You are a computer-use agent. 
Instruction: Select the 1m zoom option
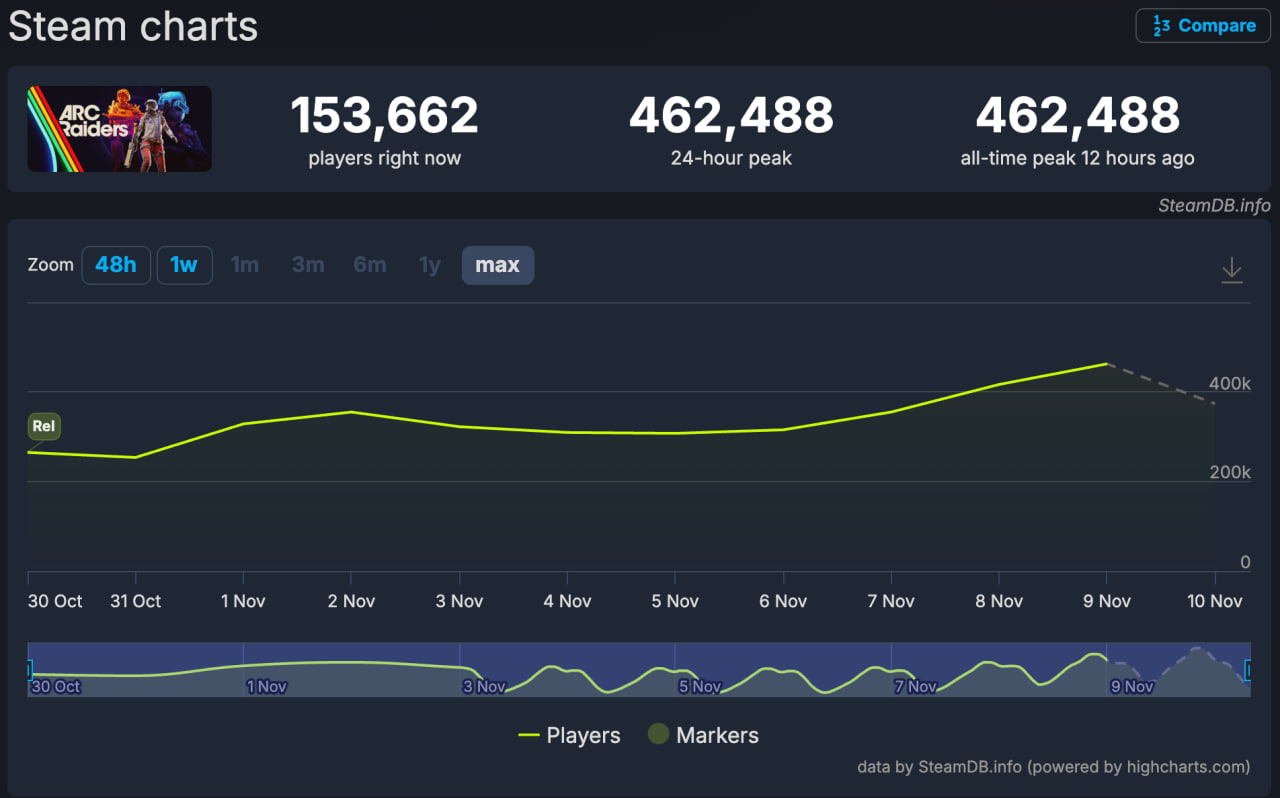click(x=245, y=265)
